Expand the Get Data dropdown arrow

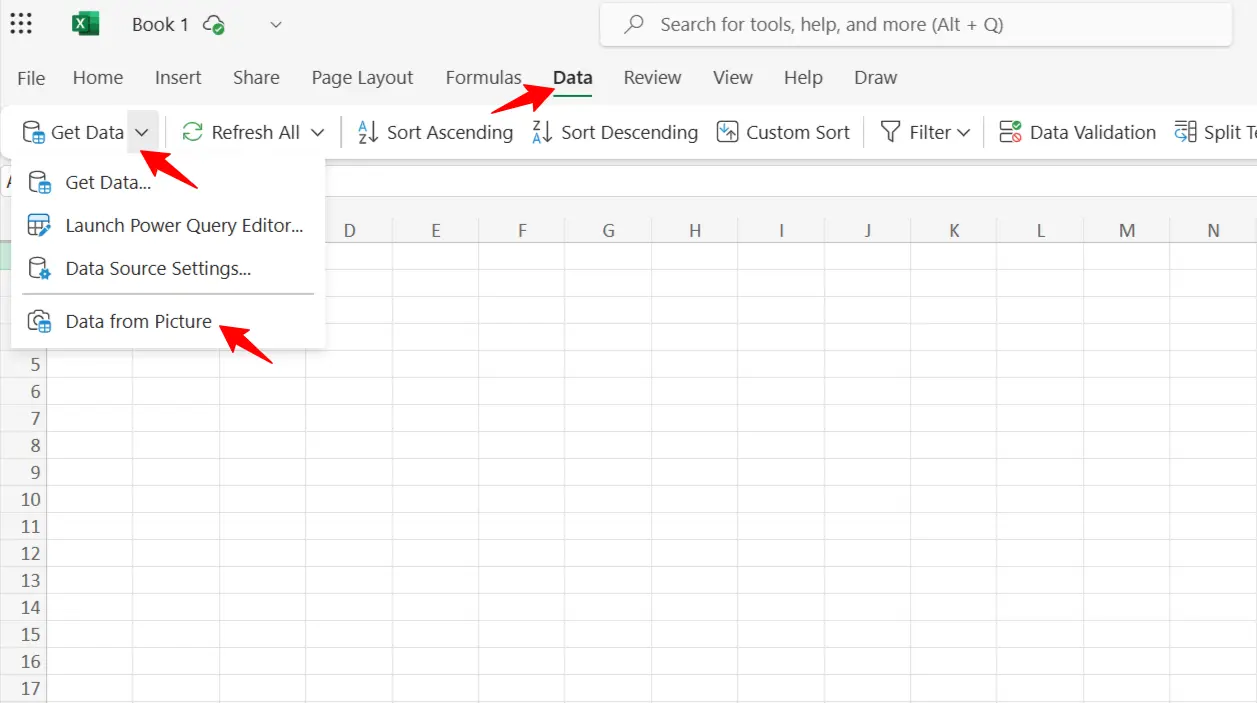pos(142,132)
